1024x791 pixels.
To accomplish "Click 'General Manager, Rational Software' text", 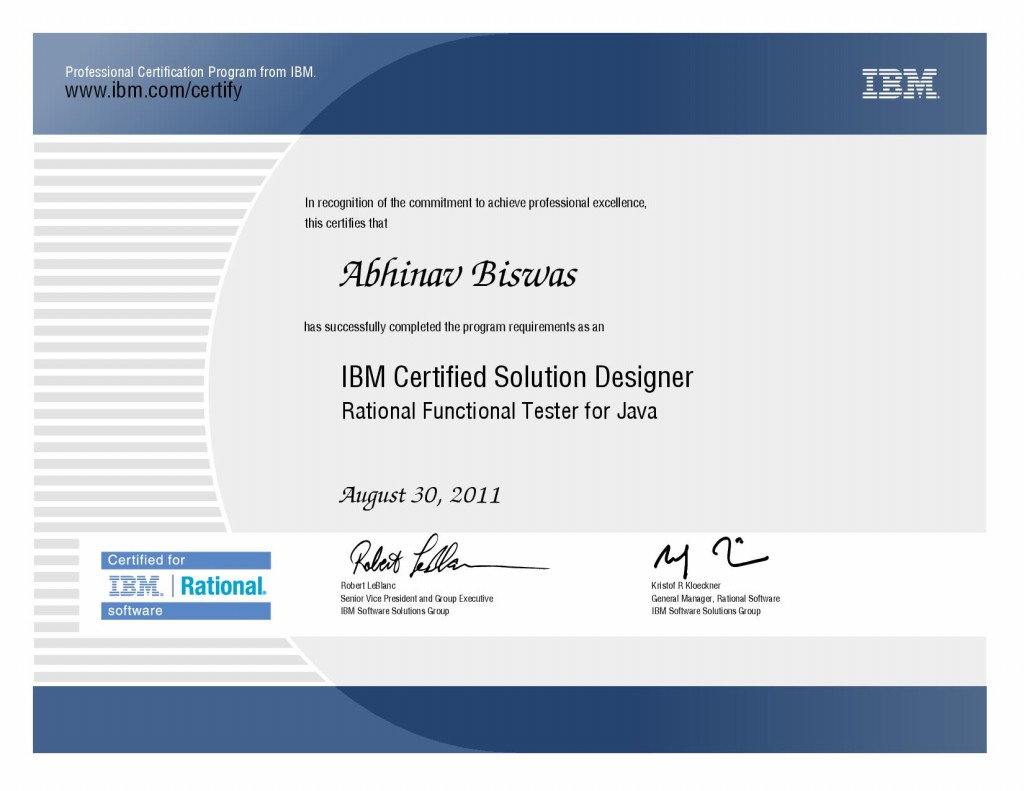I will pyautogui.click(x=715, y=598).
